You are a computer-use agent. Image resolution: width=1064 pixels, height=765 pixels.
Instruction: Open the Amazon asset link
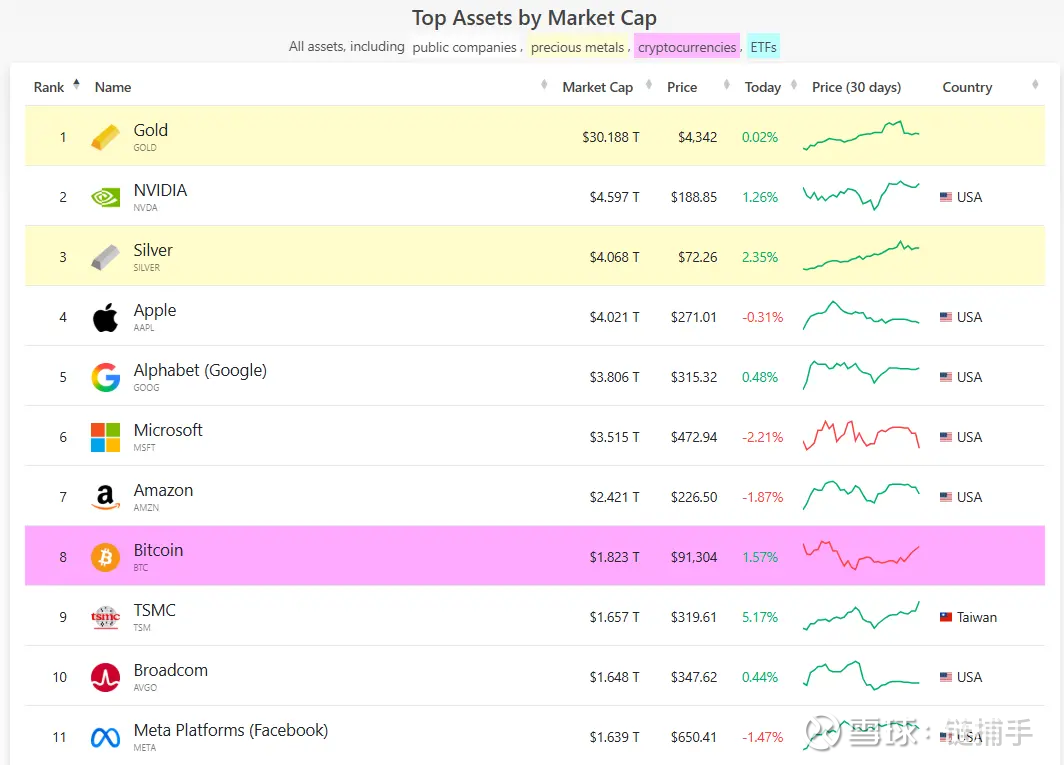click(x=163, y=491)
